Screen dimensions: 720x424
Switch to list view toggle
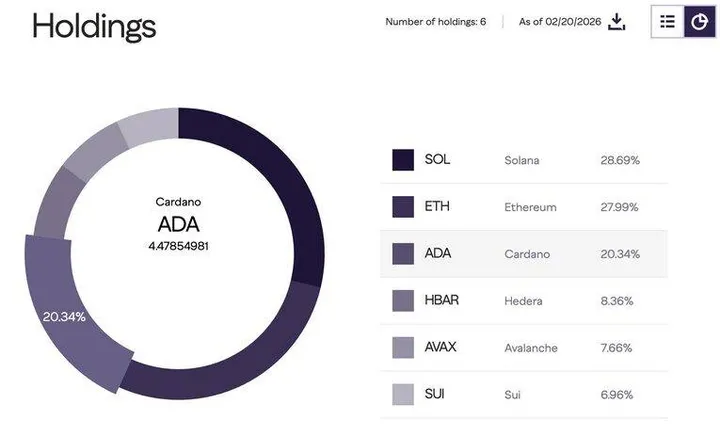tap(667, 21)
